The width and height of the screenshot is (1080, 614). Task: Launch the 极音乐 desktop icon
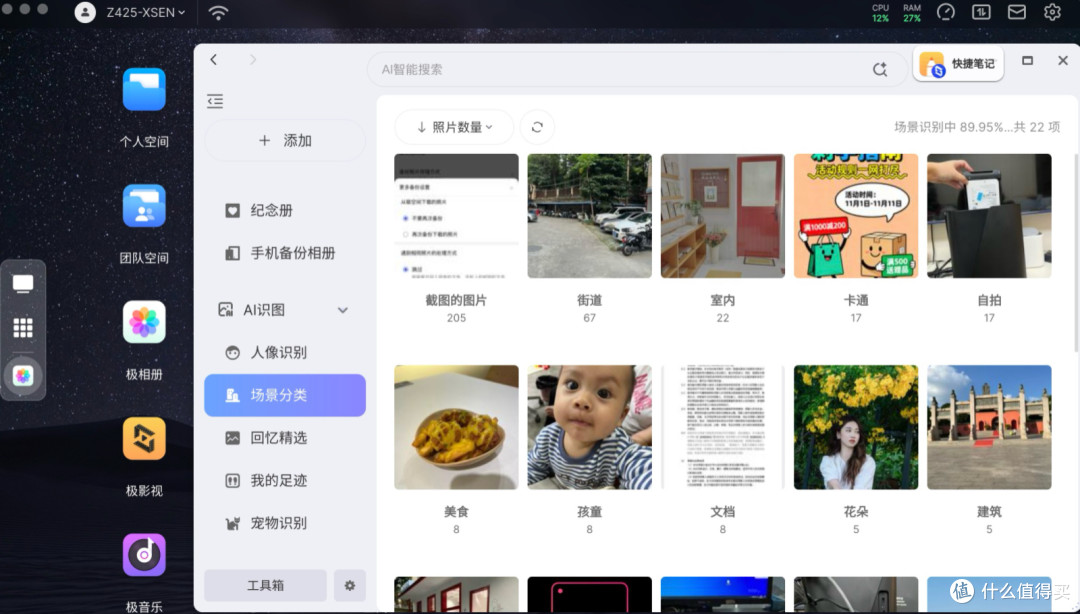(144, 555)
